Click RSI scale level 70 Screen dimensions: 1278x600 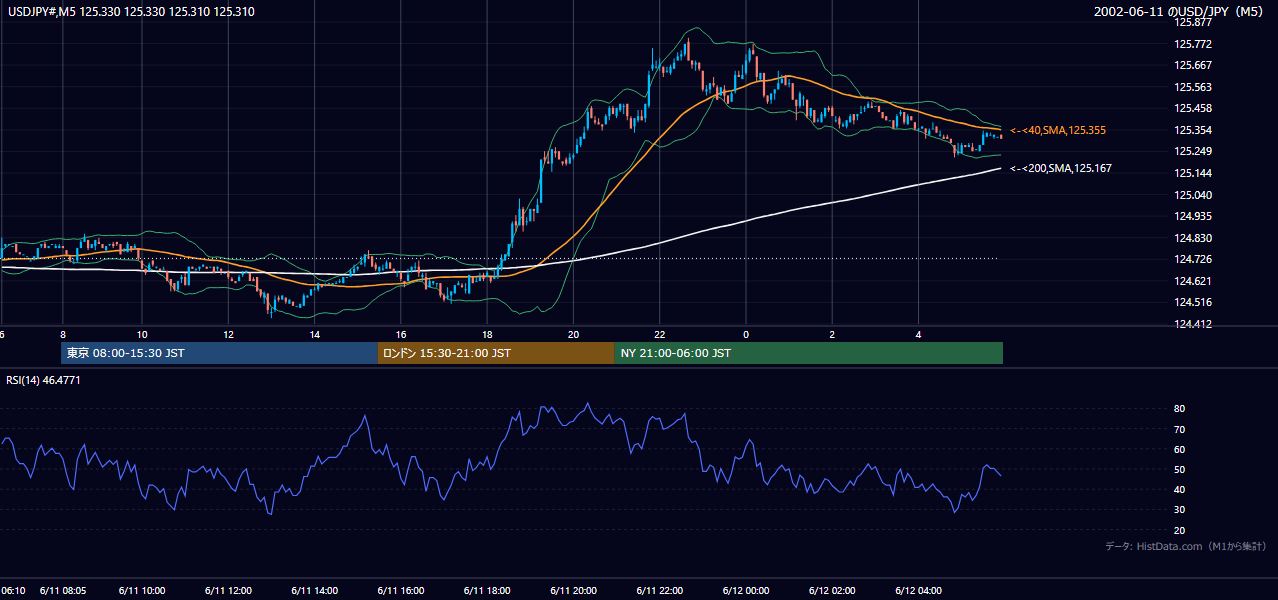click(1179, 429)
